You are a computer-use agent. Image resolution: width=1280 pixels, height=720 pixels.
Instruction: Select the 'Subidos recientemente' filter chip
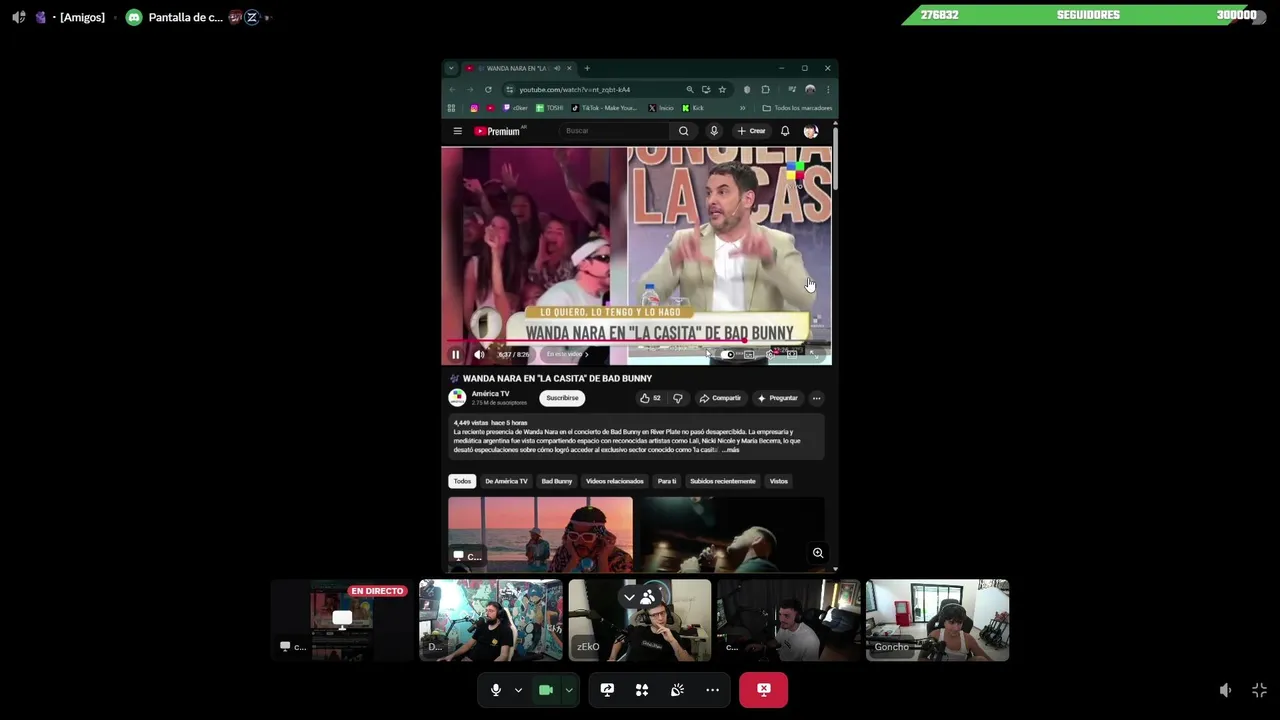coord(723,481)
